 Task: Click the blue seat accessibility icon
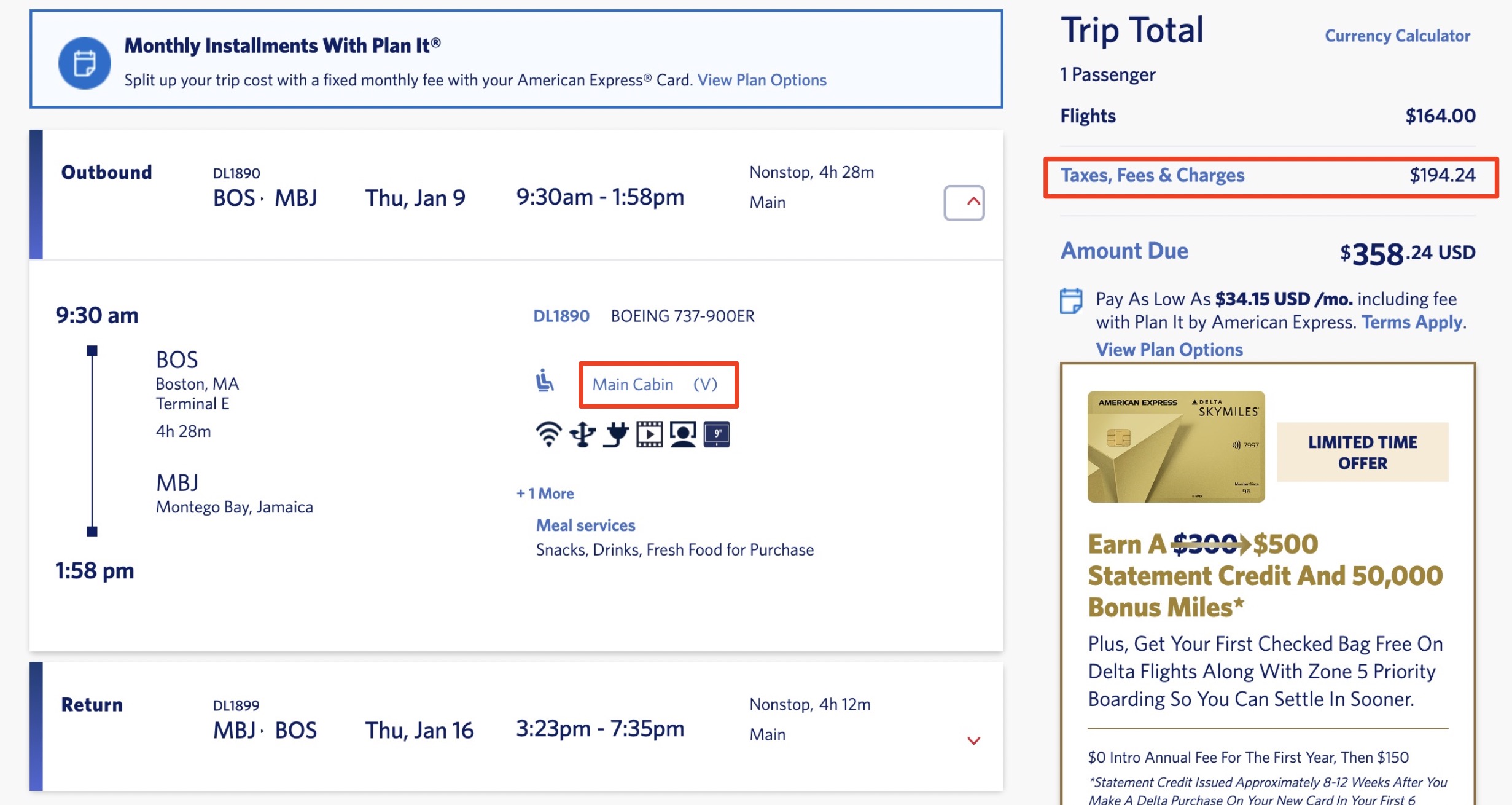tap(545, 381)
